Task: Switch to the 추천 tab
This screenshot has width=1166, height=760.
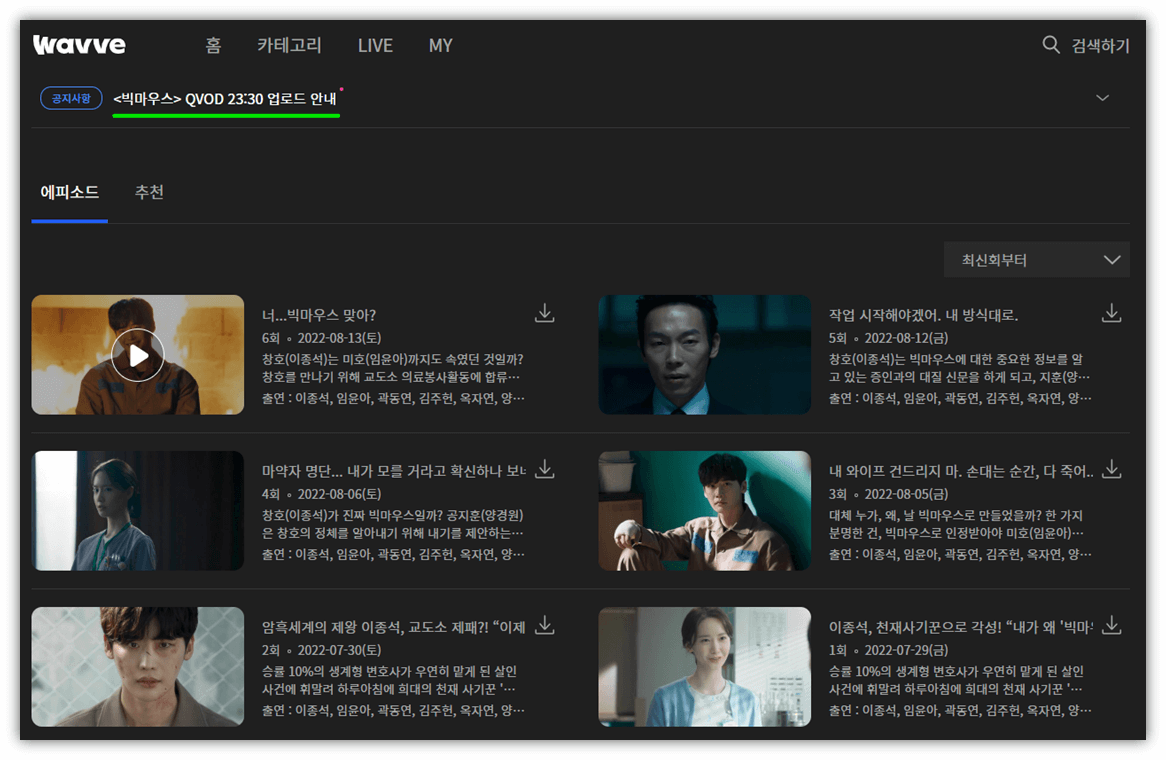Action: 149,192
